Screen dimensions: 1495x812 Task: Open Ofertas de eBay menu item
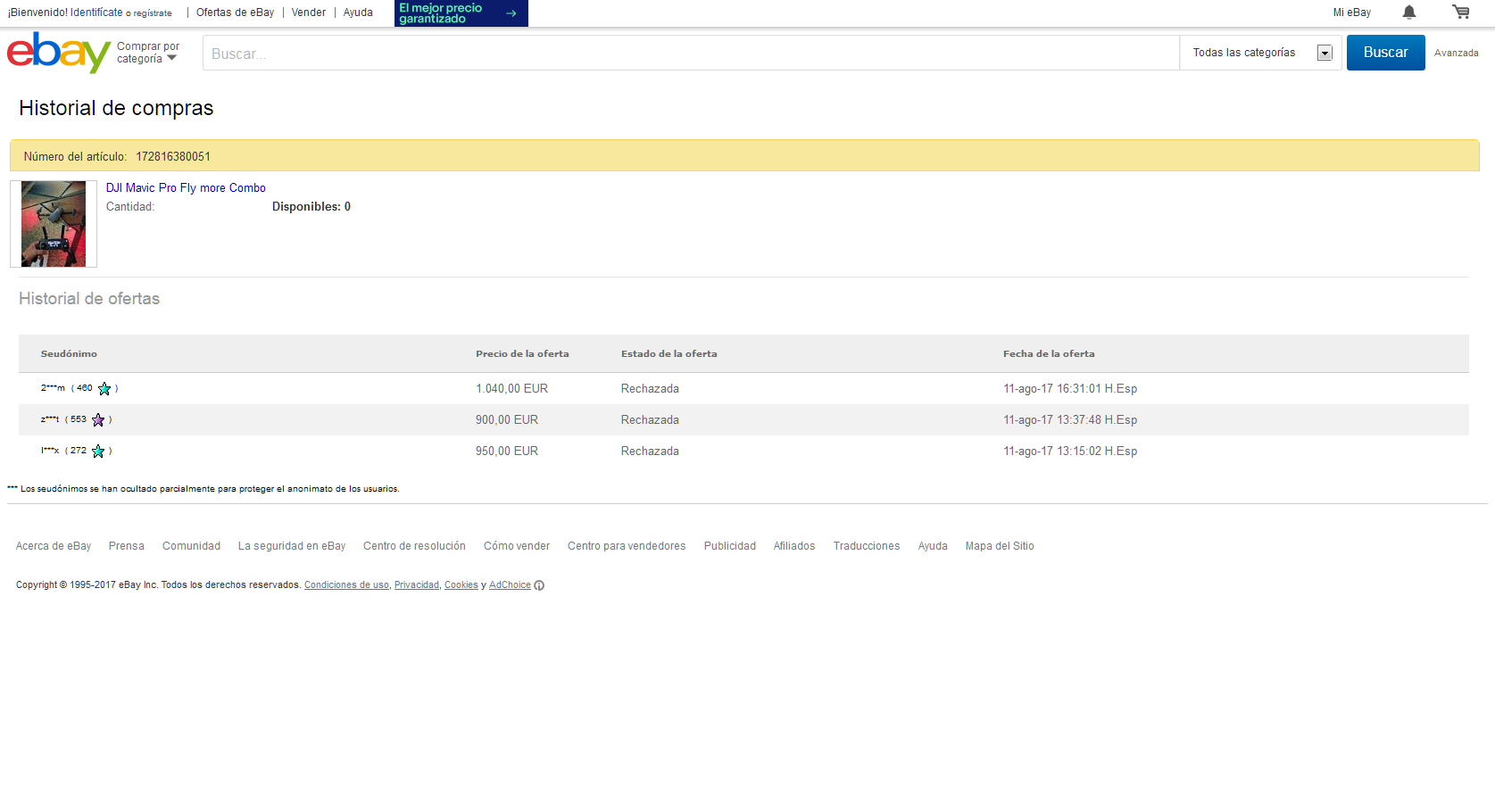point(235,12)
